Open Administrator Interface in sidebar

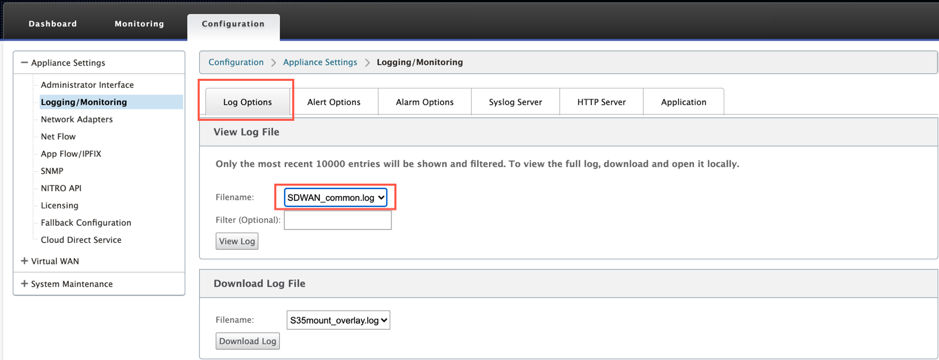[87, 85]
